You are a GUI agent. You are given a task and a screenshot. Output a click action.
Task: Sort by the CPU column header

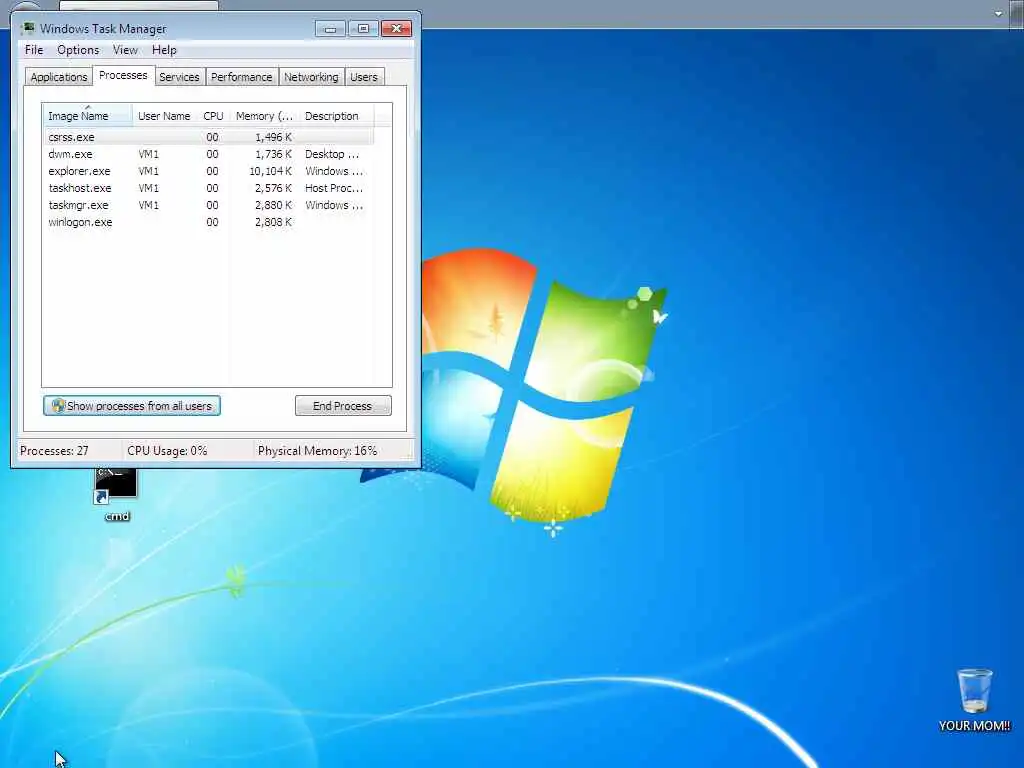[214, 116]
